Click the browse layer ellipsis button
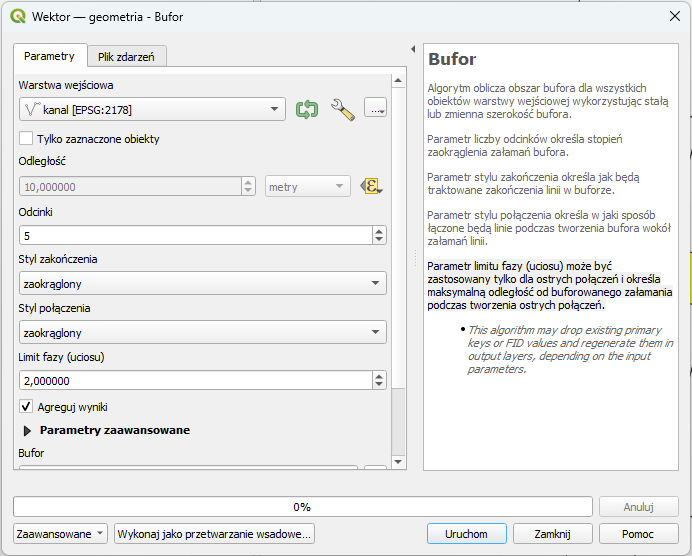Screen dimensions: 692x556 (x=376, y=110)
